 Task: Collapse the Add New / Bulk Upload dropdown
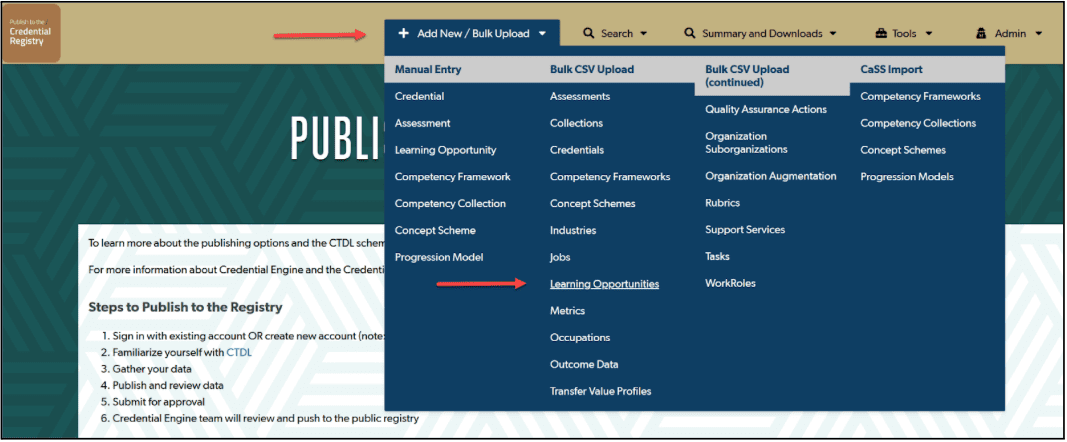(542, 33)
